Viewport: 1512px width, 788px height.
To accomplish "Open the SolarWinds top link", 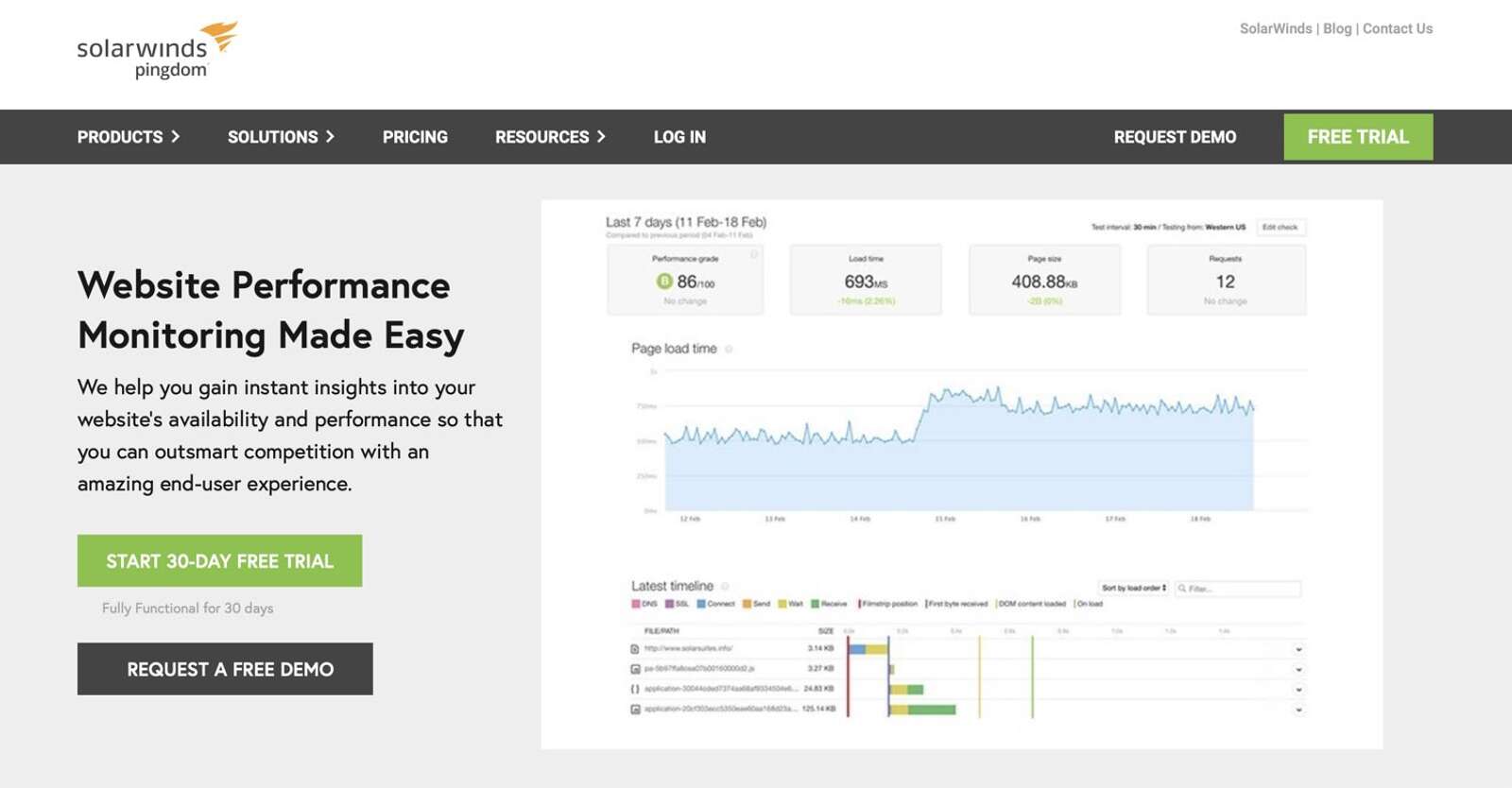I will (1276, 29).
